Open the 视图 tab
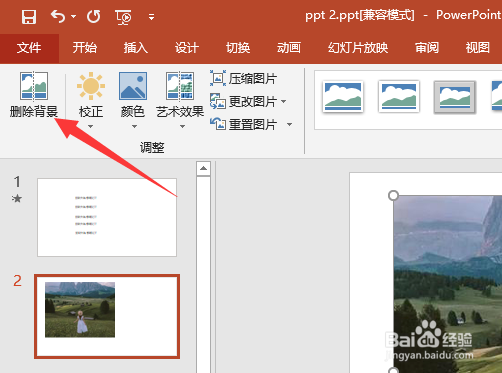Image resolution: width=502 pixels, height=373 pixels. (x=478, y=48)
